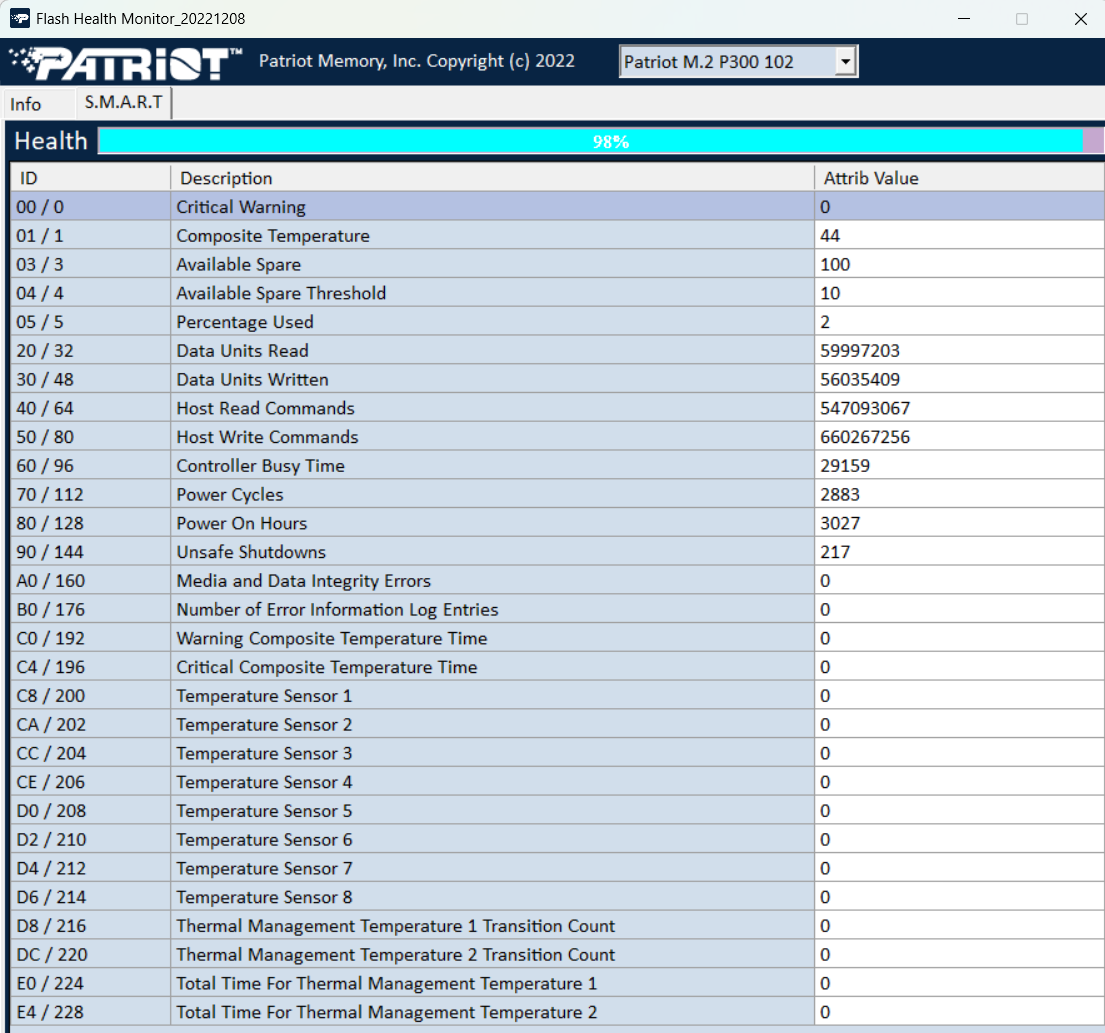
Task: Select the Media and Data Integrity Errors row
Action: coord(557,581)
